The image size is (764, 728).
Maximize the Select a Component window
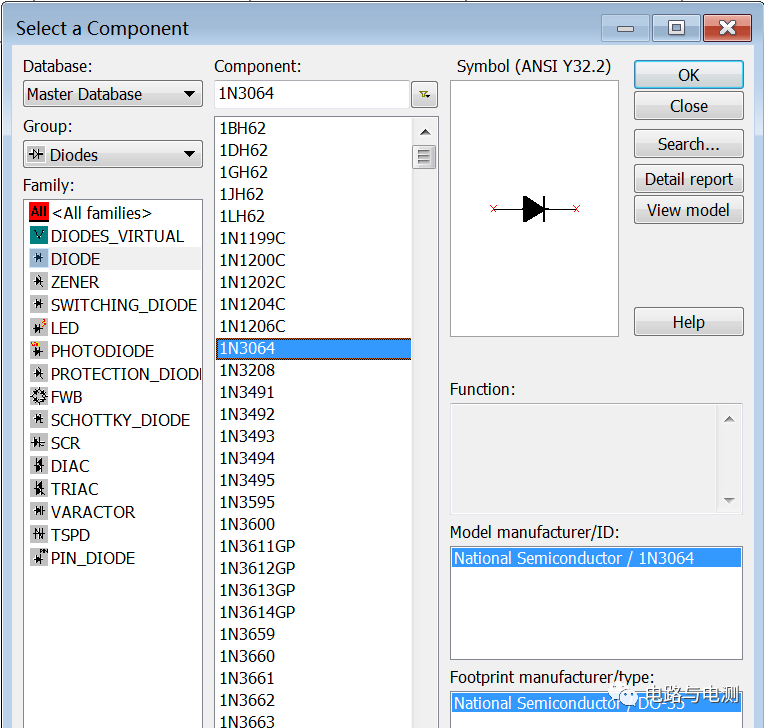point(676,28)
